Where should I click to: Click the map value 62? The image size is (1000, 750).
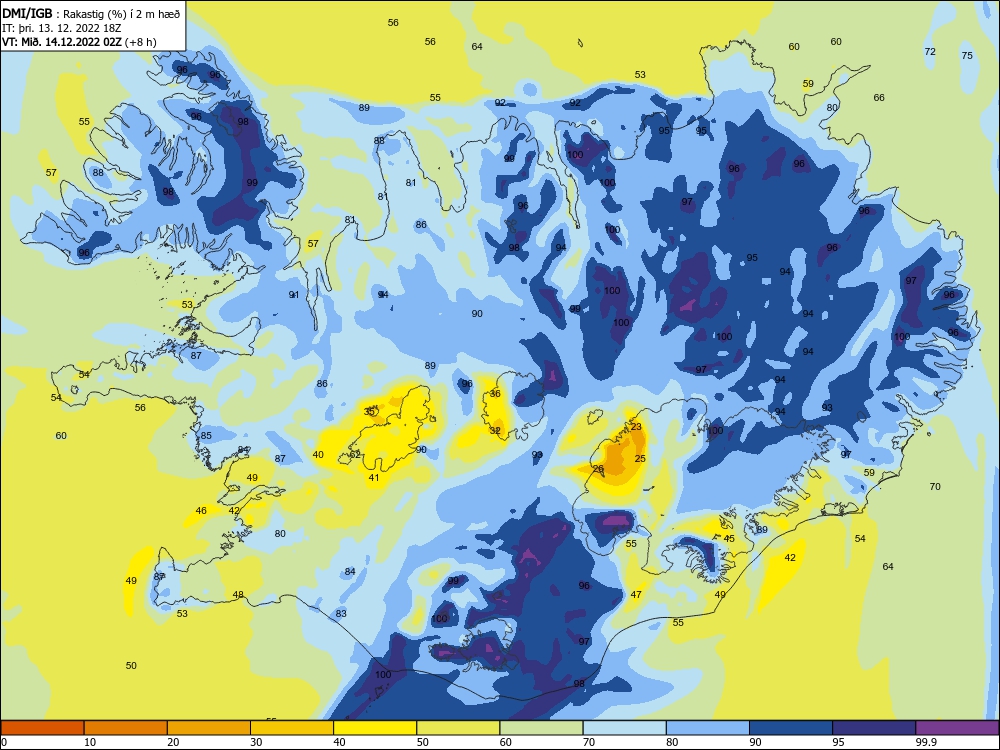point(355,455)
